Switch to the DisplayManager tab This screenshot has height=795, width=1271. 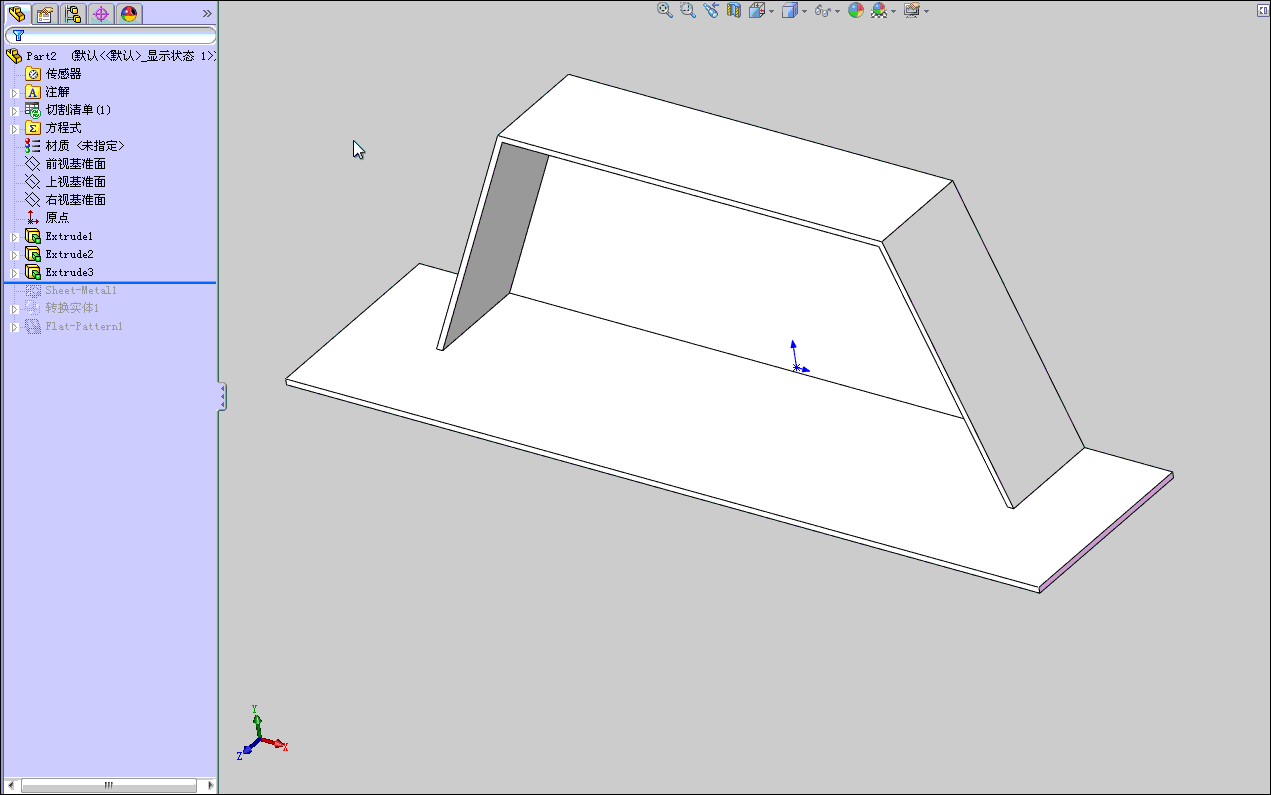click(129, 14)
